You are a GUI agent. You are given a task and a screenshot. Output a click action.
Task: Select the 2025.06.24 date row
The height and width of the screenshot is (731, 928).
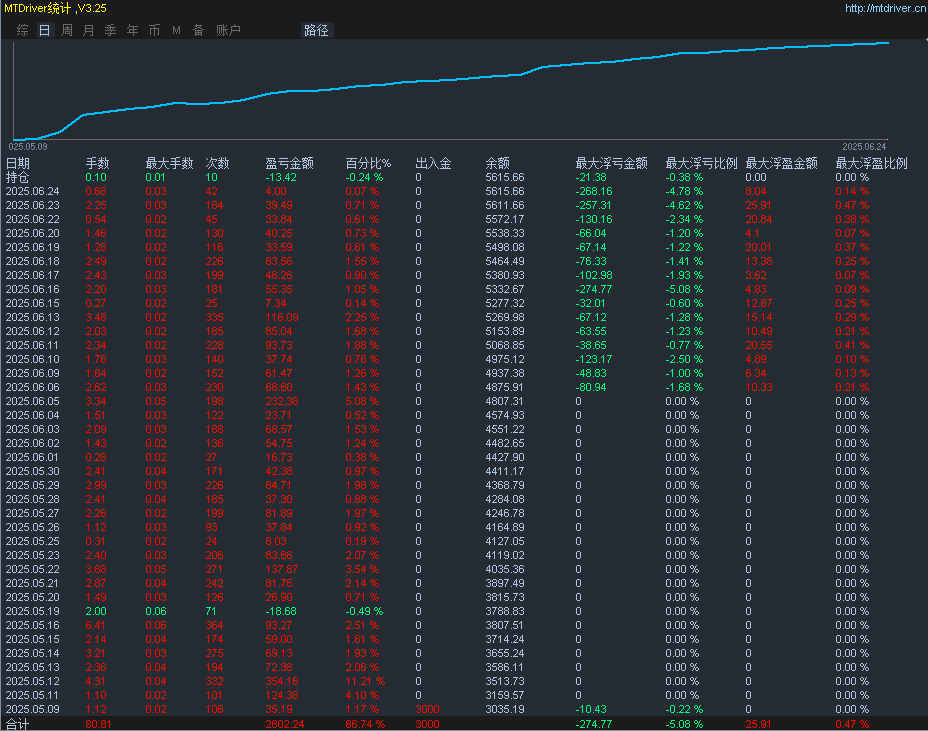(x=33, y=191)
